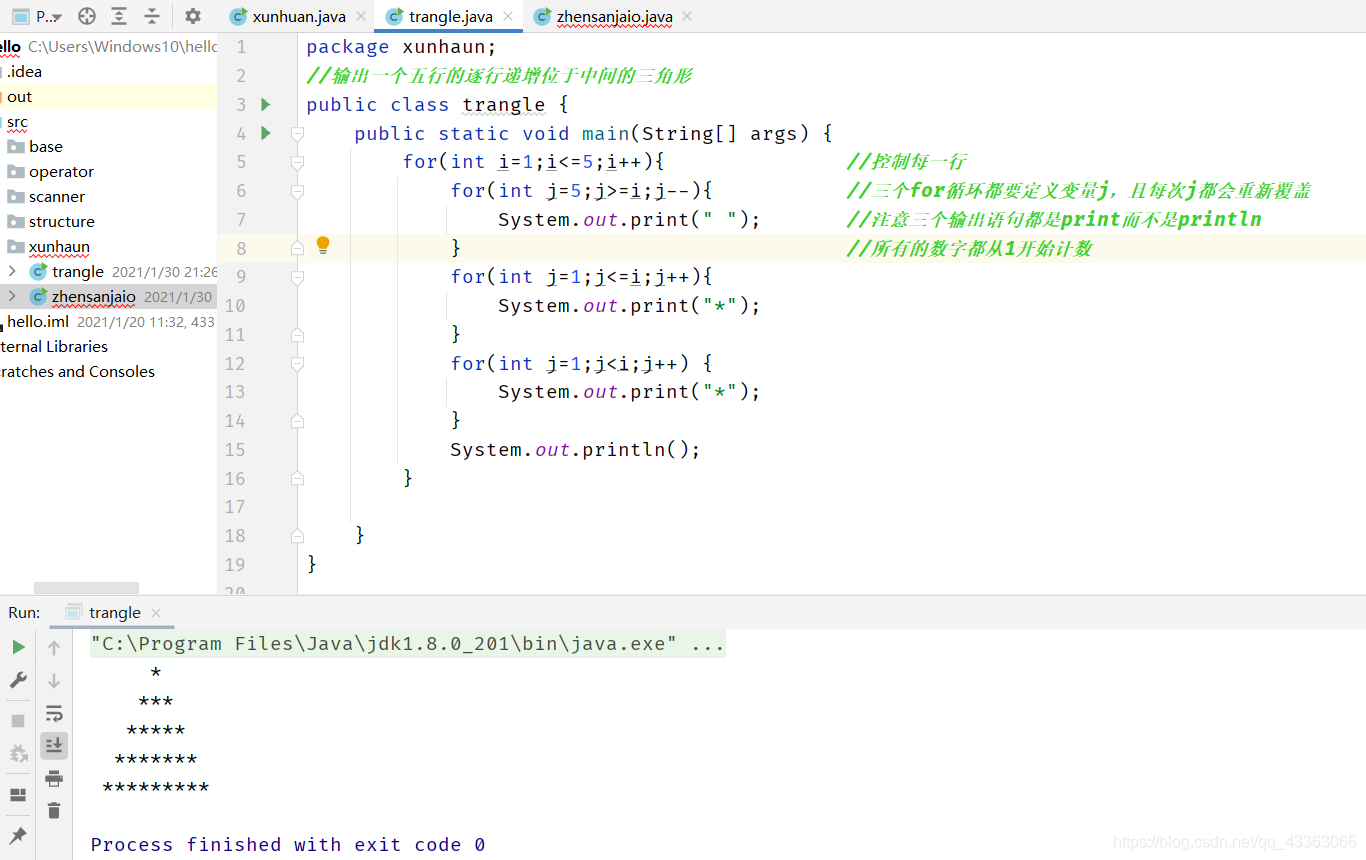Image resolution: width=1366 pixels, height=860 pixels.
Task: Print console output
Action: (x=54, y=778)
